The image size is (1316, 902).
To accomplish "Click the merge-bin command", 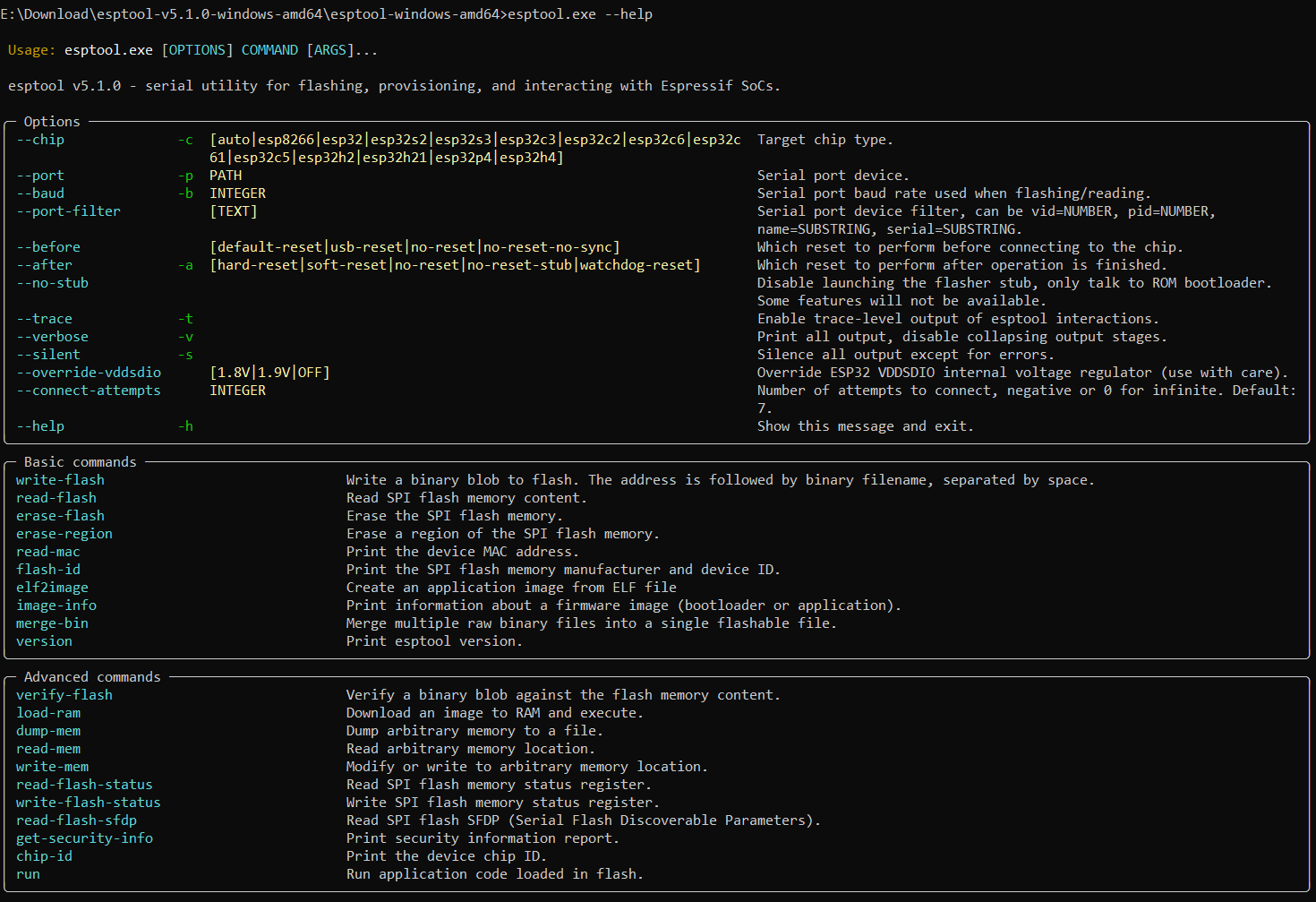I will [52, 623].
